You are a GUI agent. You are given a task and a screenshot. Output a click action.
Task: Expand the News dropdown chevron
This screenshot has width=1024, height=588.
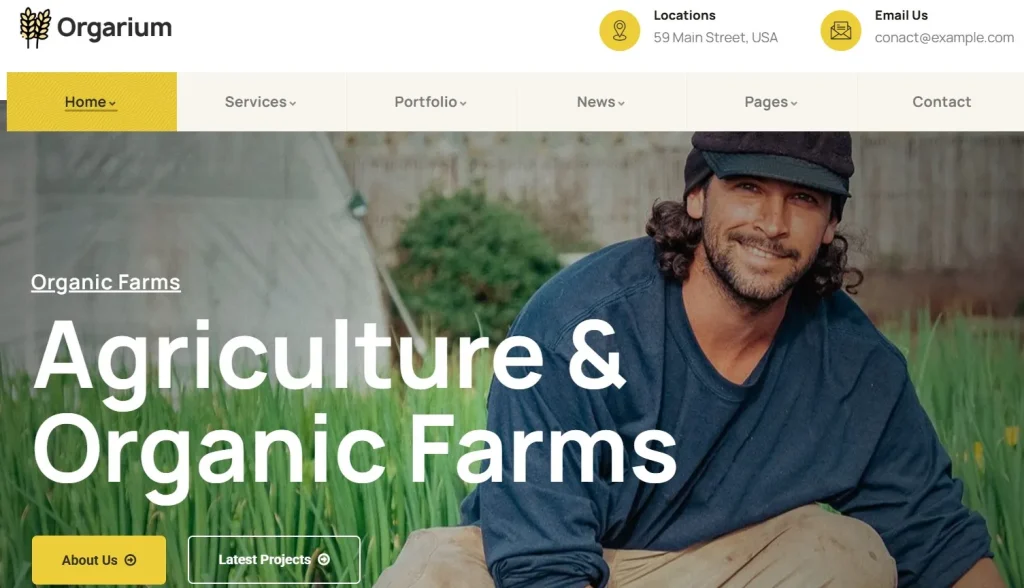point(621,103)
